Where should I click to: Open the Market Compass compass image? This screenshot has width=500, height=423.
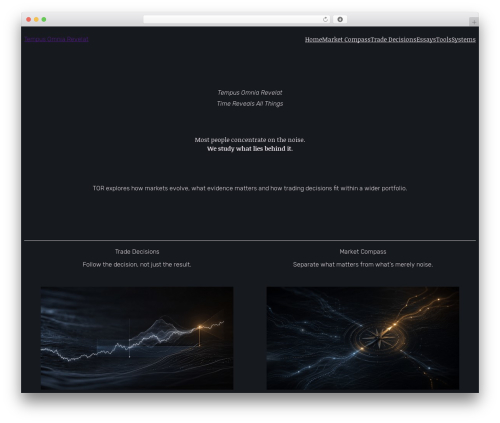pyautogui.click(x=363, y=338)
